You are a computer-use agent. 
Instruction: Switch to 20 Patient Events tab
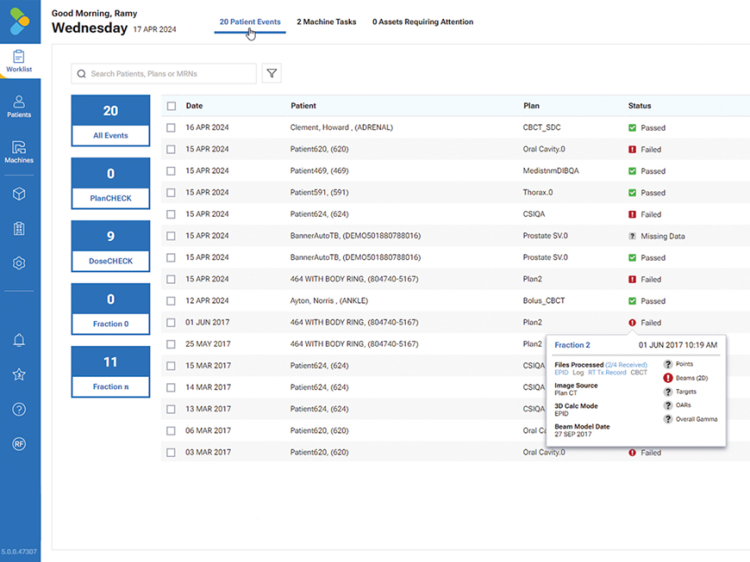coord(250,22)
